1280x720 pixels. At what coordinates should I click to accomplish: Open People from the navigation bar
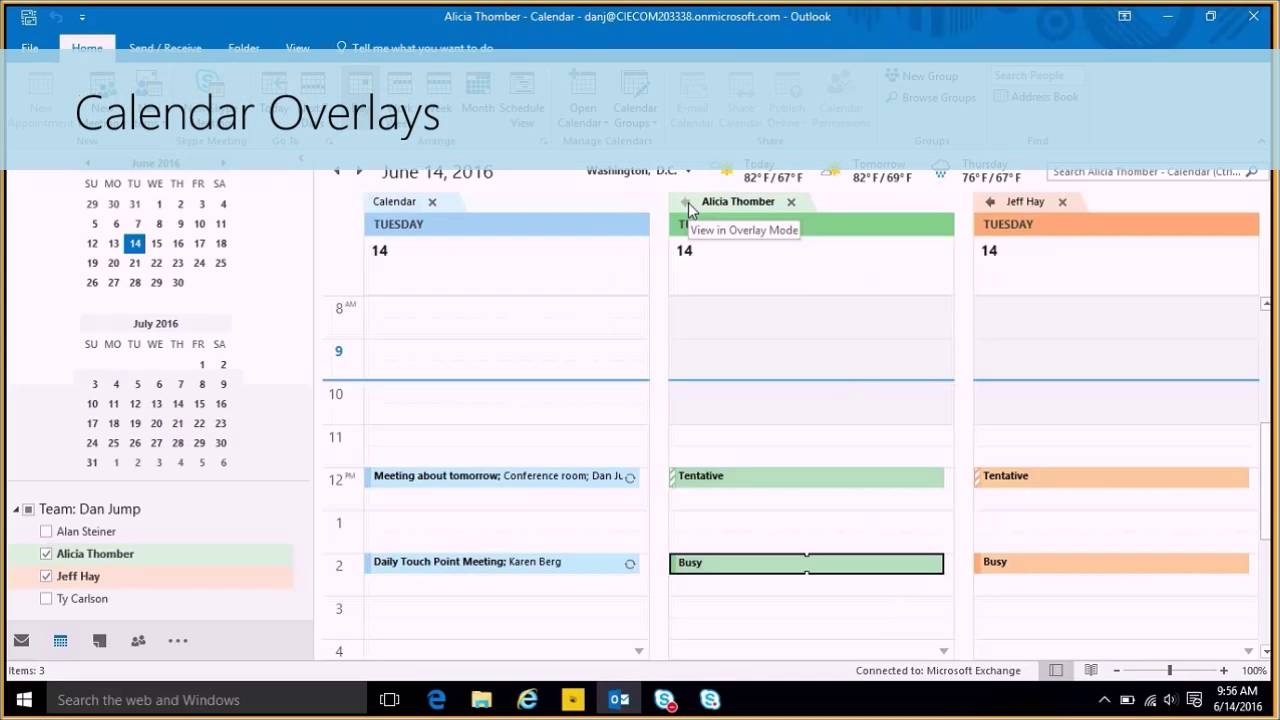pyautogui.click(x=138, y=641)
